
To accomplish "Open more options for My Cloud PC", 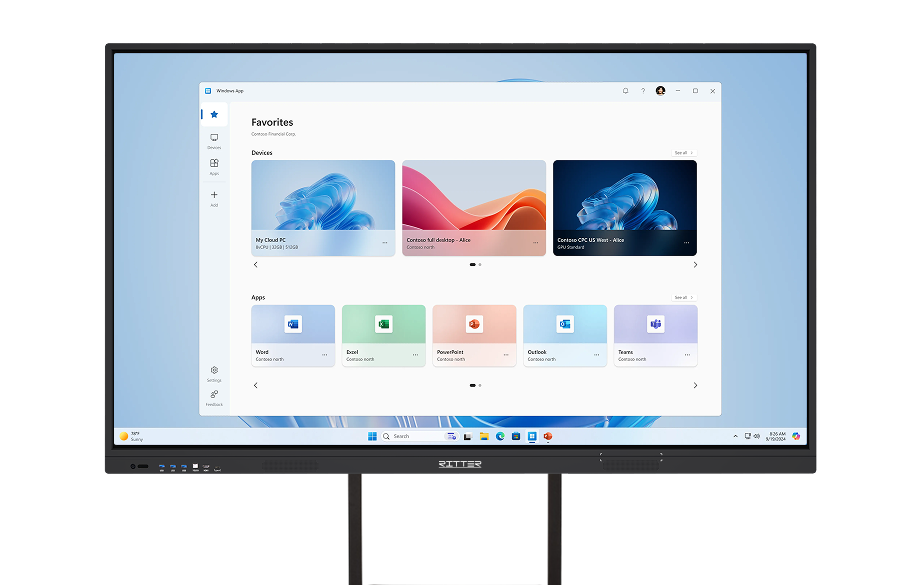I will tap(384, 243).
